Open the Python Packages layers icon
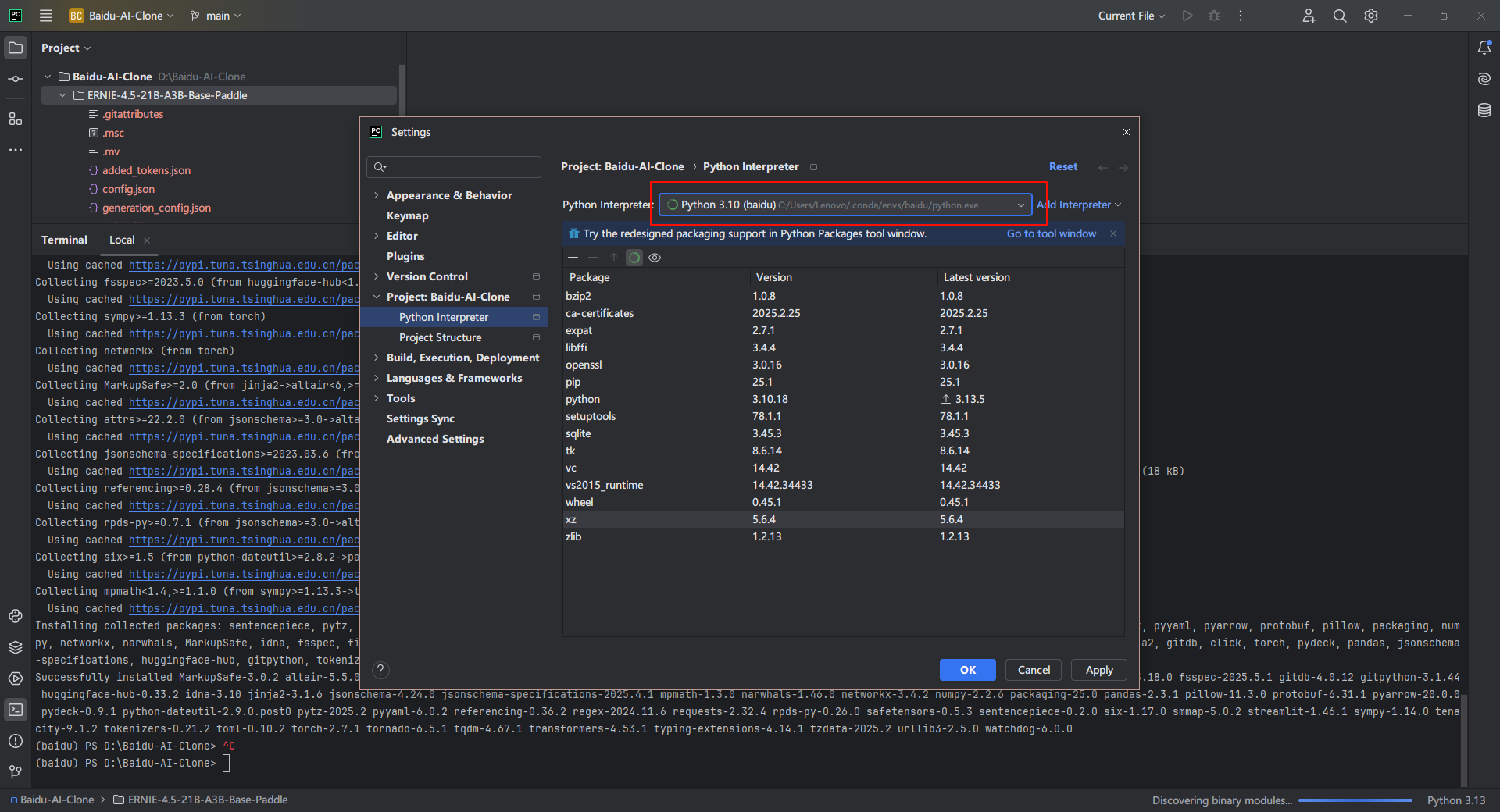Screen dimensions: 1500x812 (x=16, y=647)
